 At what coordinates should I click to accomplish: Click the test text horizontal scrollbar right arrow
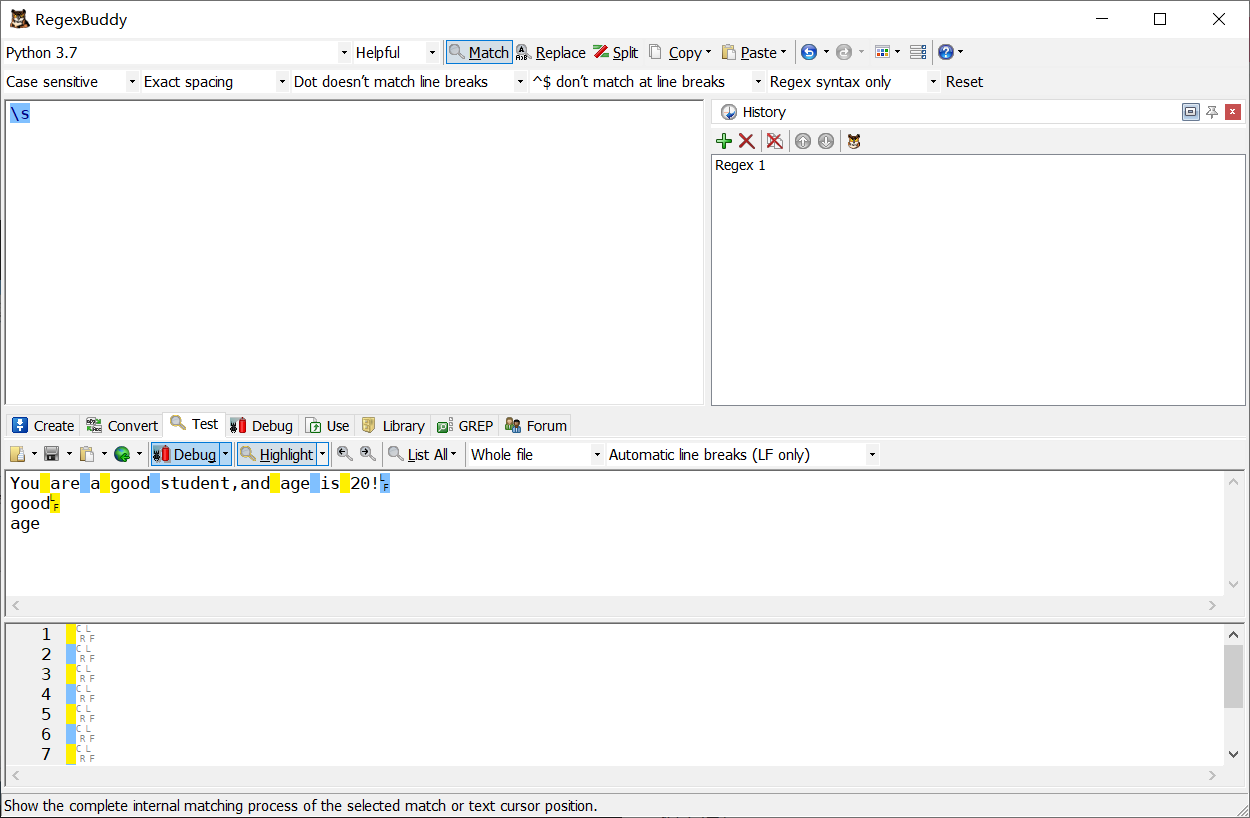coord(1212,605)
